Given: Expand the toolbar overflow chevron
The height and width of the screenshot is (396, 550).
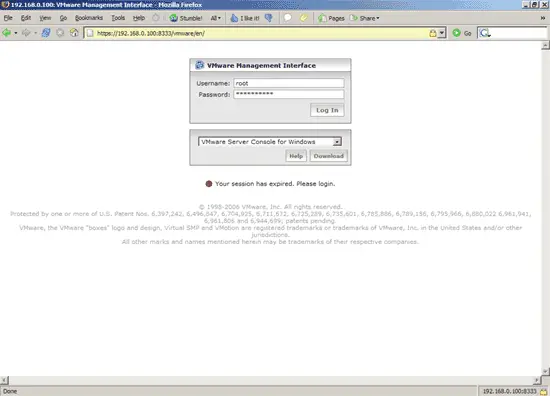Looking at the screenshot, I should [543, 18].
